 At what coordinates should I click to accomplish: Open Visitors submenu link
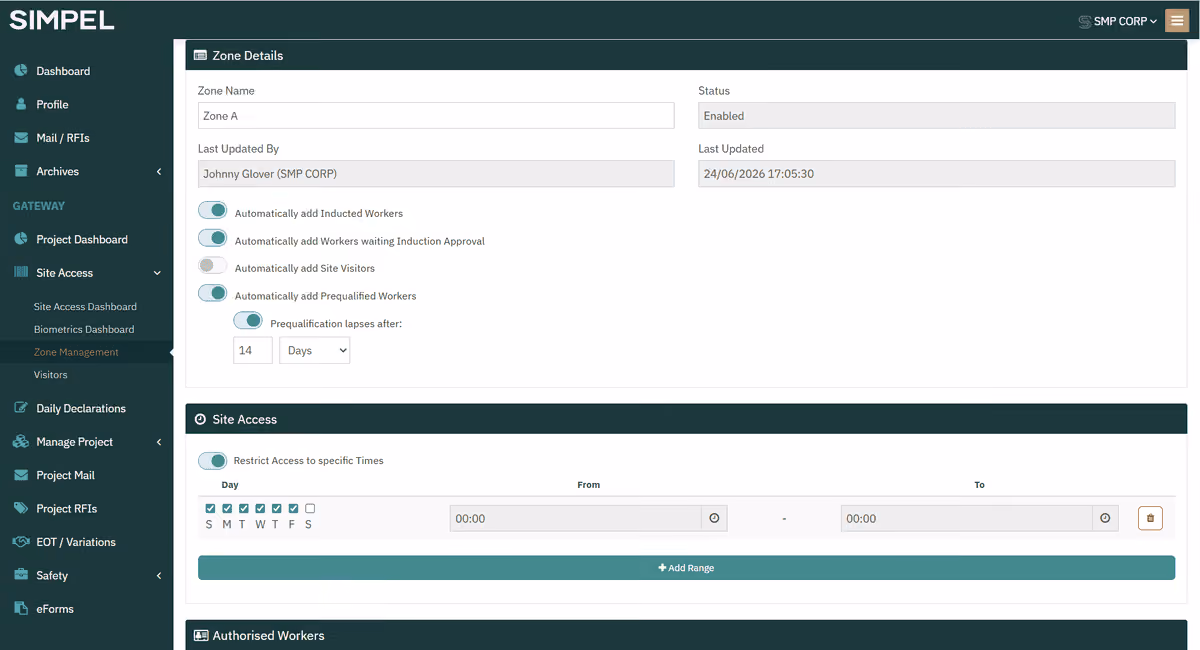pos(51,375)
